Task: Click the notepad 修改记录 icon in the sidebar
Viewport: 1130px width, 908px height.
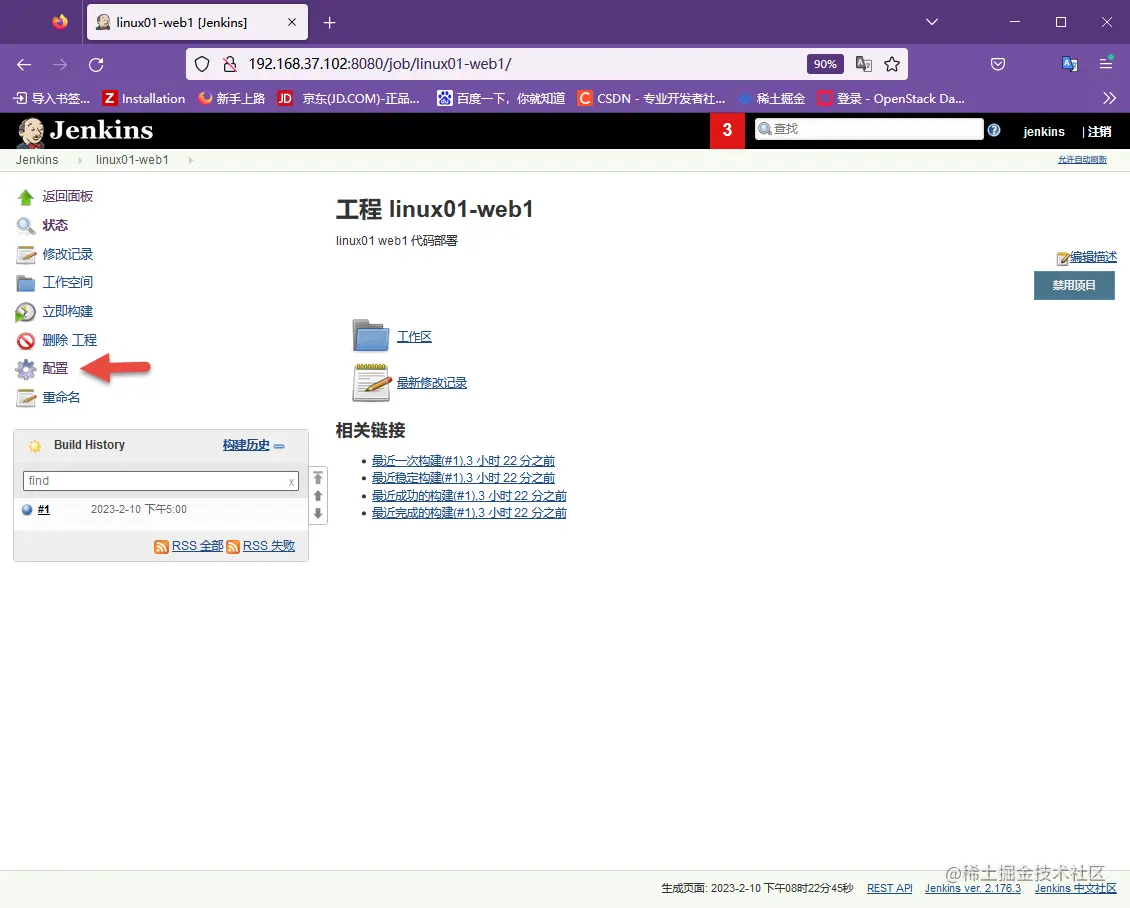Action: [x=26, y=254]
